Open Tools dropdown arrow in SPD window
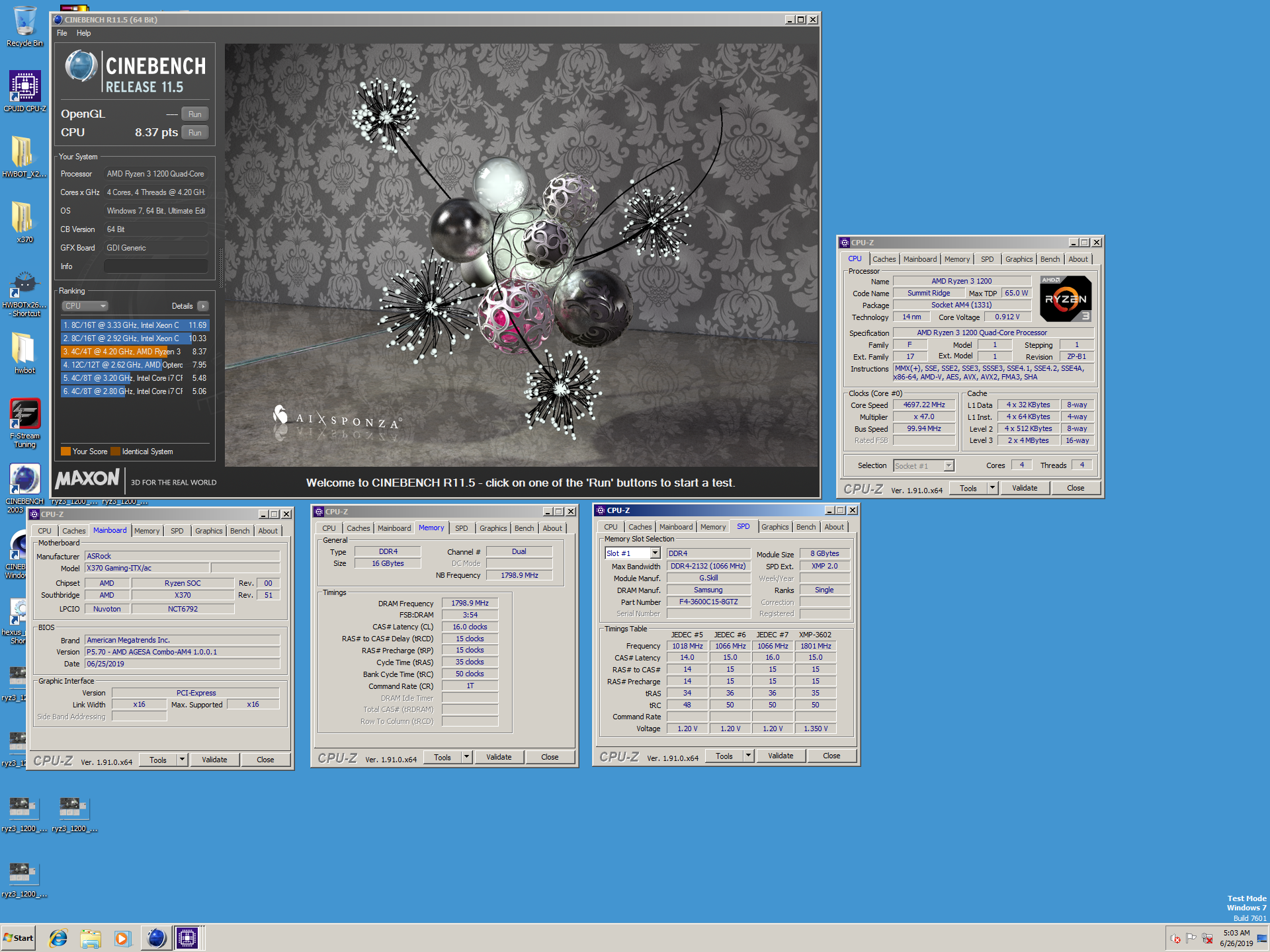The height and width of the screenshot is (952, 1270). tap(748, 756)
